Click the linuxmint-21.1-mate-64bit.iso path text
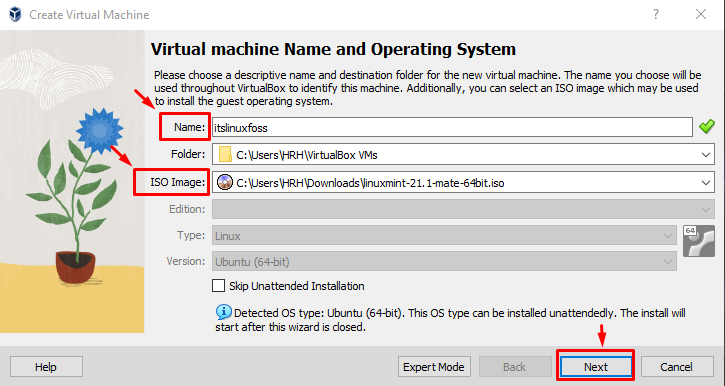 pyautogui.click(x=370, y=183)
